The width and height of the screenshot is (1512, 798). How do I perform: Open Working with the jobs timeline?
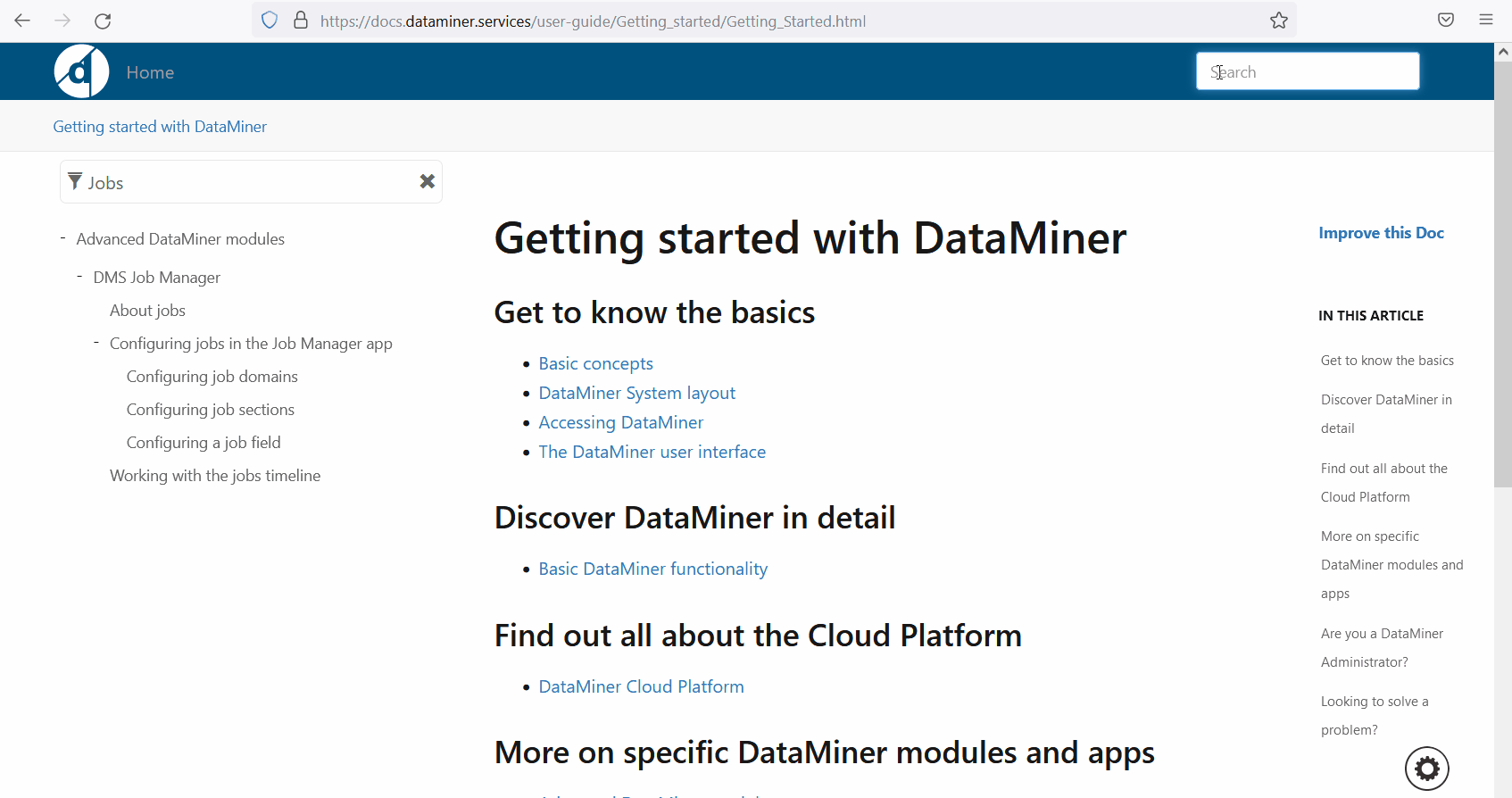click(x=215, y=476)
